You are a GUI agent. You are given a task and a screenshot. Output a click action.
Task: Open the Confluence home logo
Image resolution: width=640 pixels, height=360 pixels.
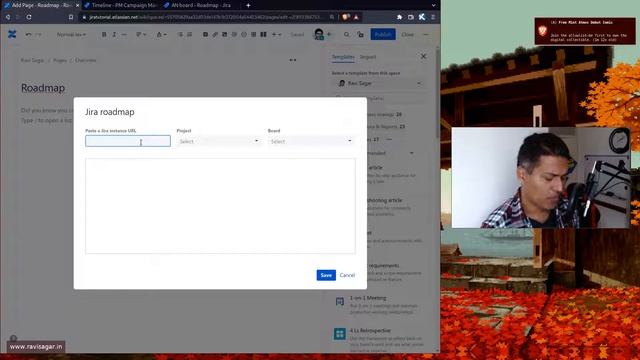(x=12, y=35)
